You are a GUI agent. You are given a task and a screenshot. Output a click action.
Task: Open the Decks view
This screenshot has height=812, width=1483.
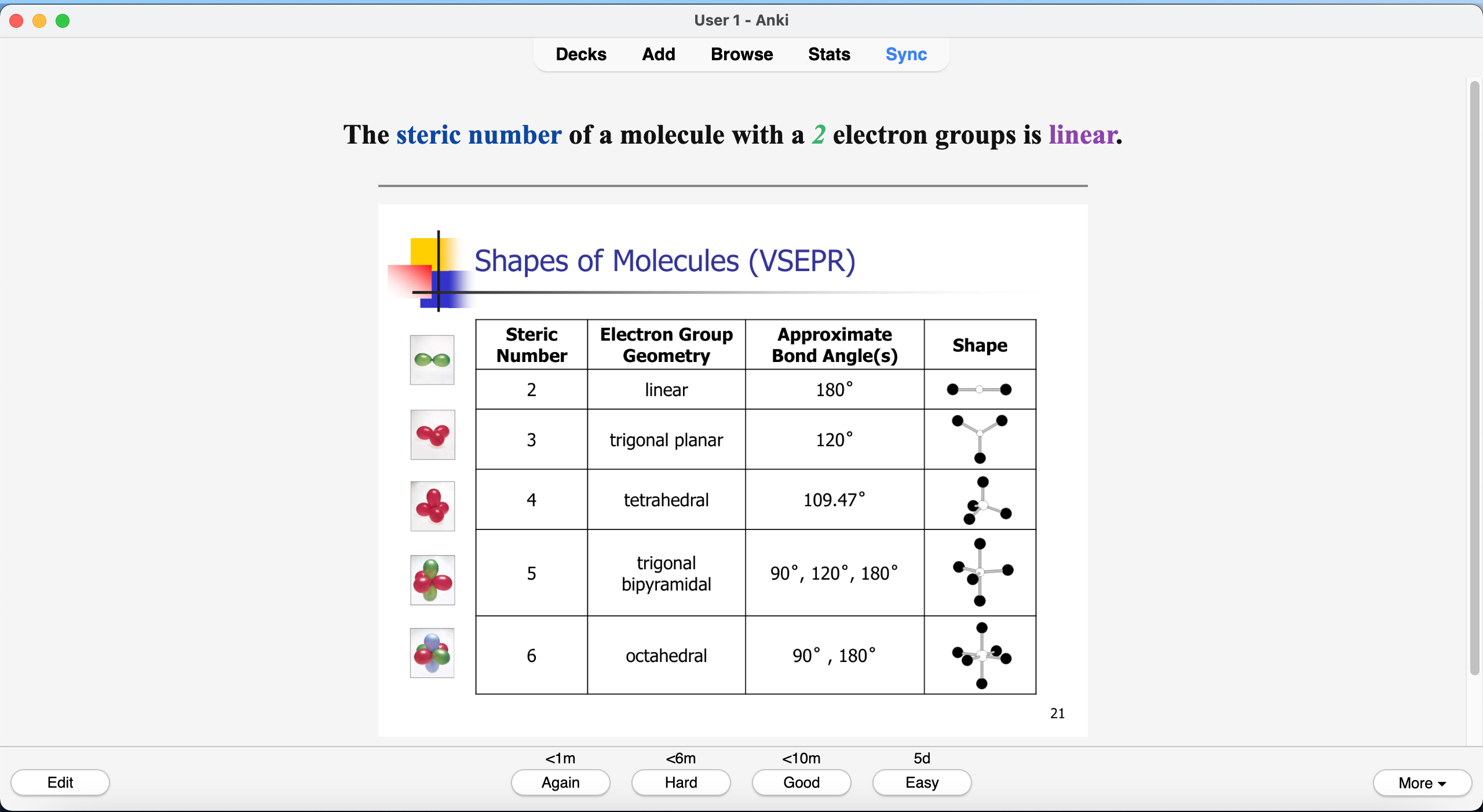(580, 54)
